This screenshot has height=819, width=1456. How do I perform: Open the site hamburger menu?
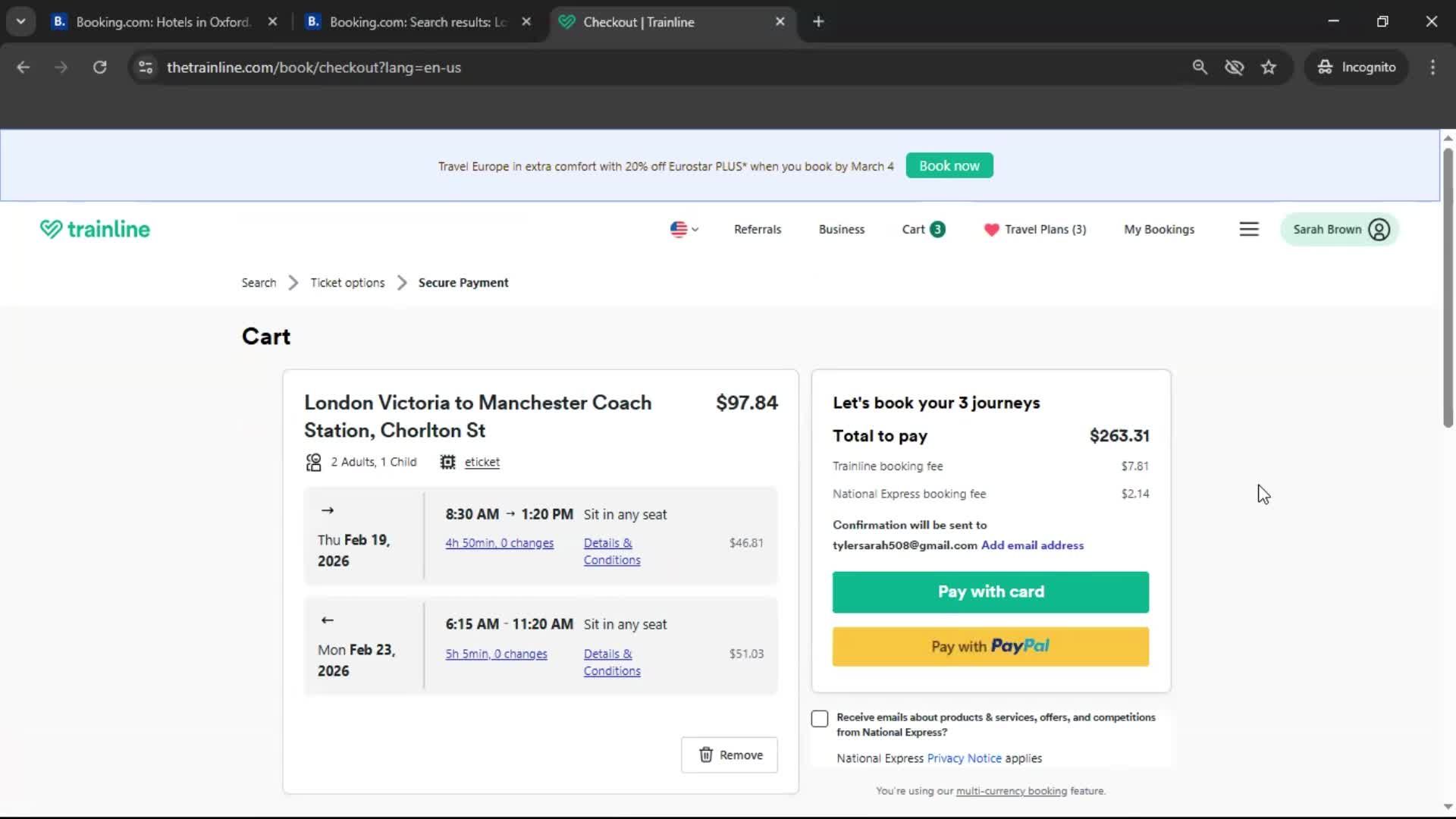(1249, 229)
